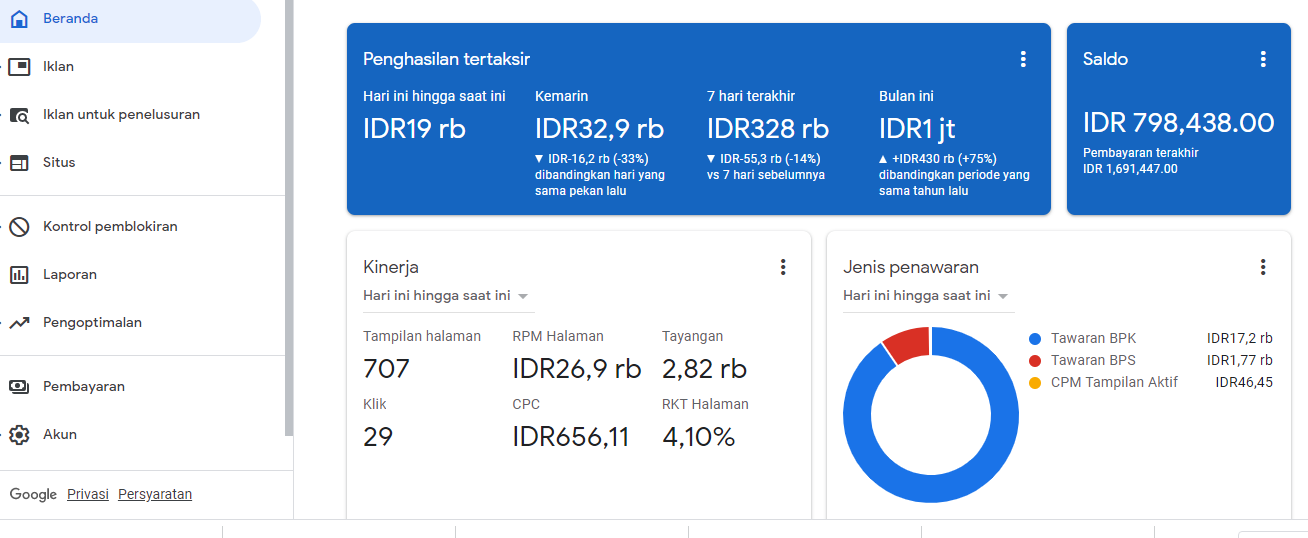Click the sidebar vertical scrollbar
The height and width of the screenshot is (538, 1308).
(x=289, y=218)
